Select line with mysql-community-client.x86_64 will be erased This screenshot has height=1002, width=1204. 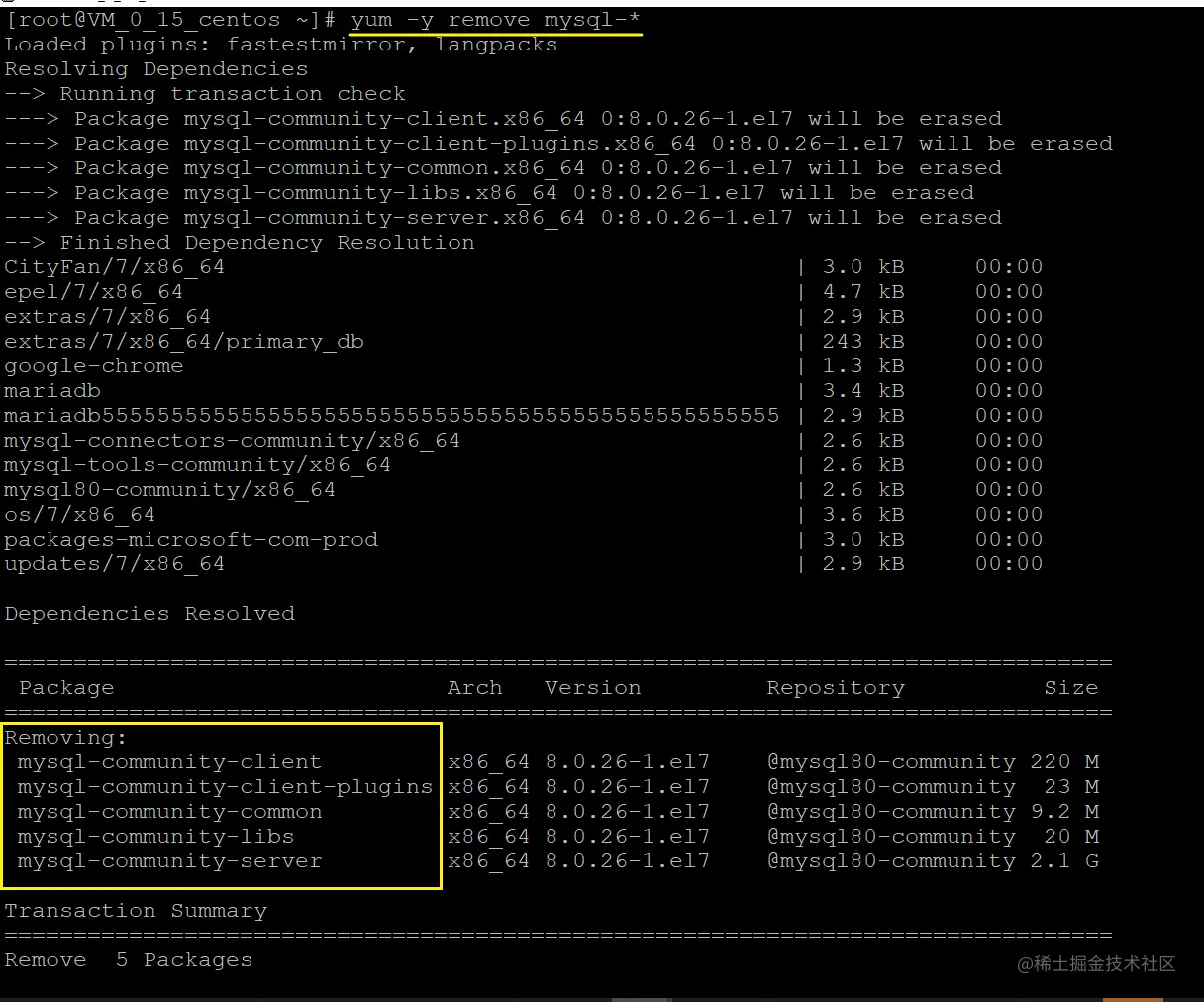pyautogui.click(x=503, y=119)
